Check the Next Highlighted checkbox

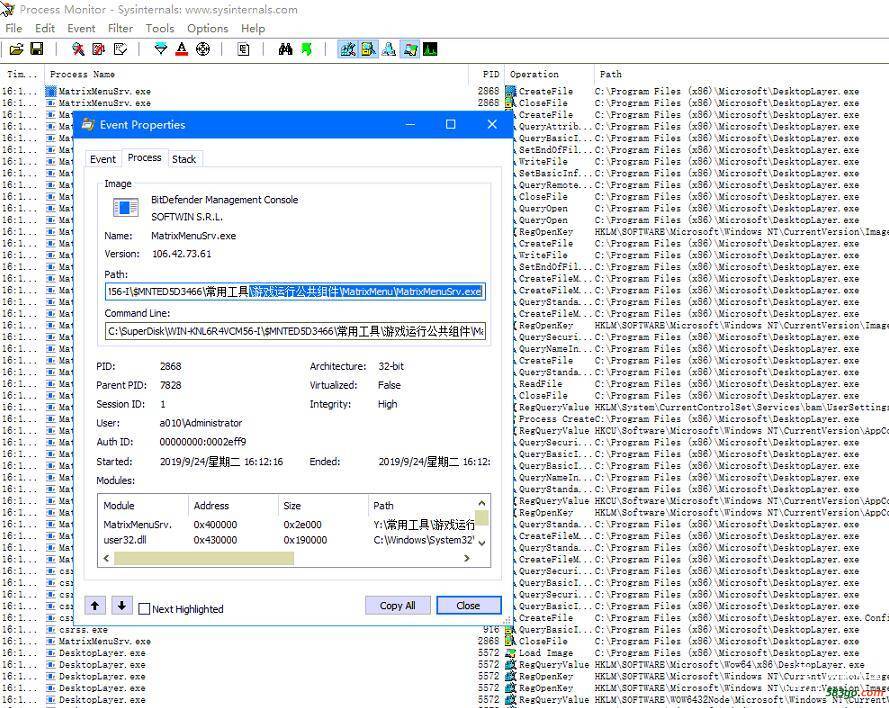point(144,609)
